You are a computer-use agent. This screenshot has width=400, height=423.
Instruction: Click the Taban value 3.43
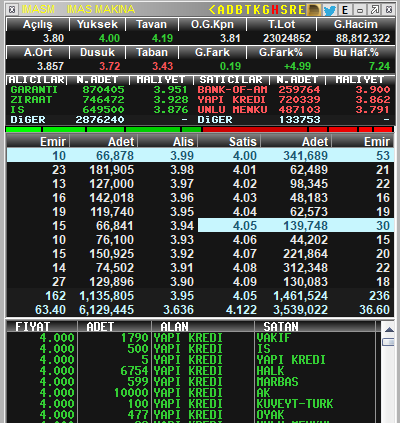[x=162, y=66]
